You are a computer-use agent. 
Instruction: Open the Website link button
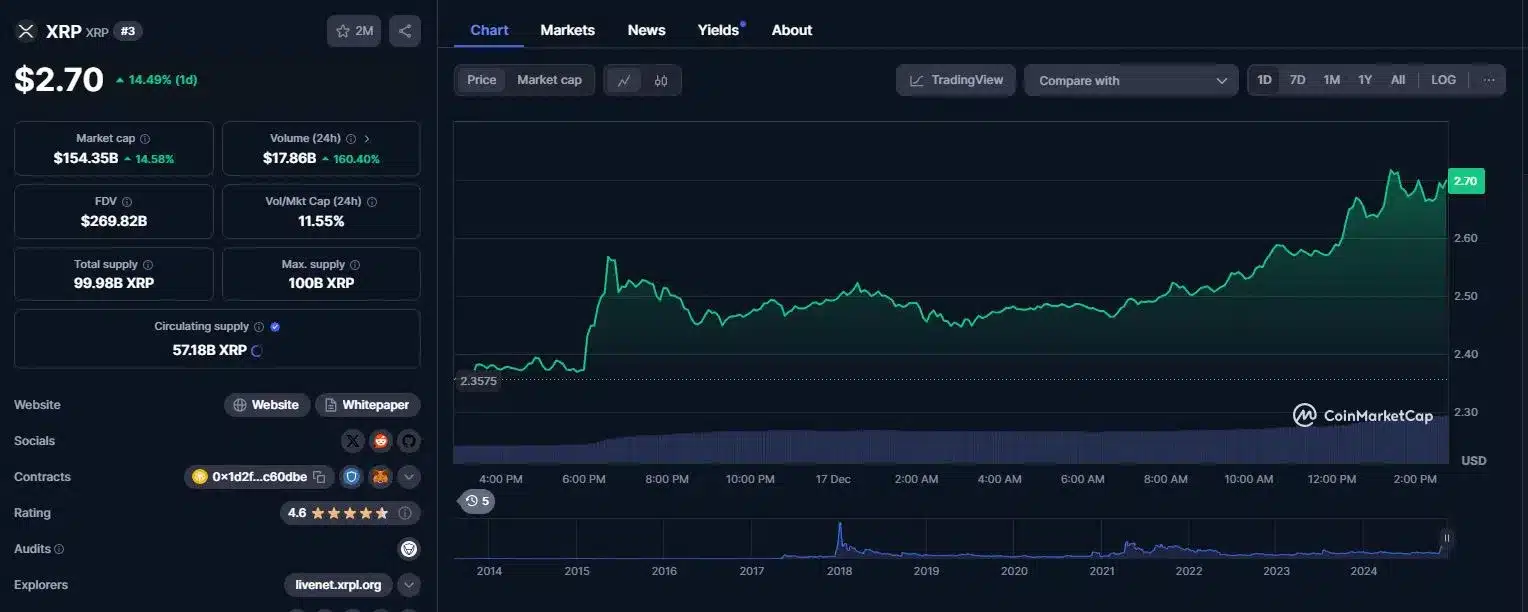point(267,405)
